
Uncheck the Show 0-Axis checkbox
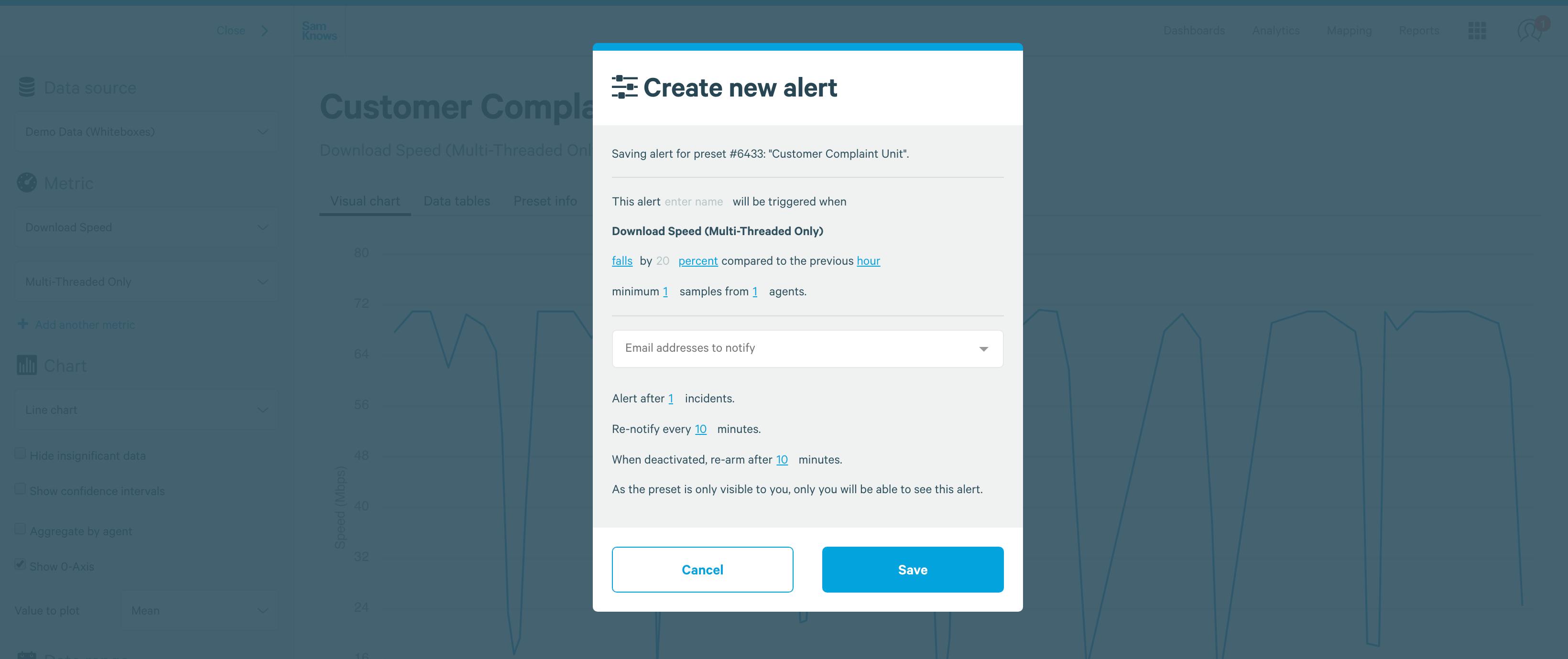20,564
